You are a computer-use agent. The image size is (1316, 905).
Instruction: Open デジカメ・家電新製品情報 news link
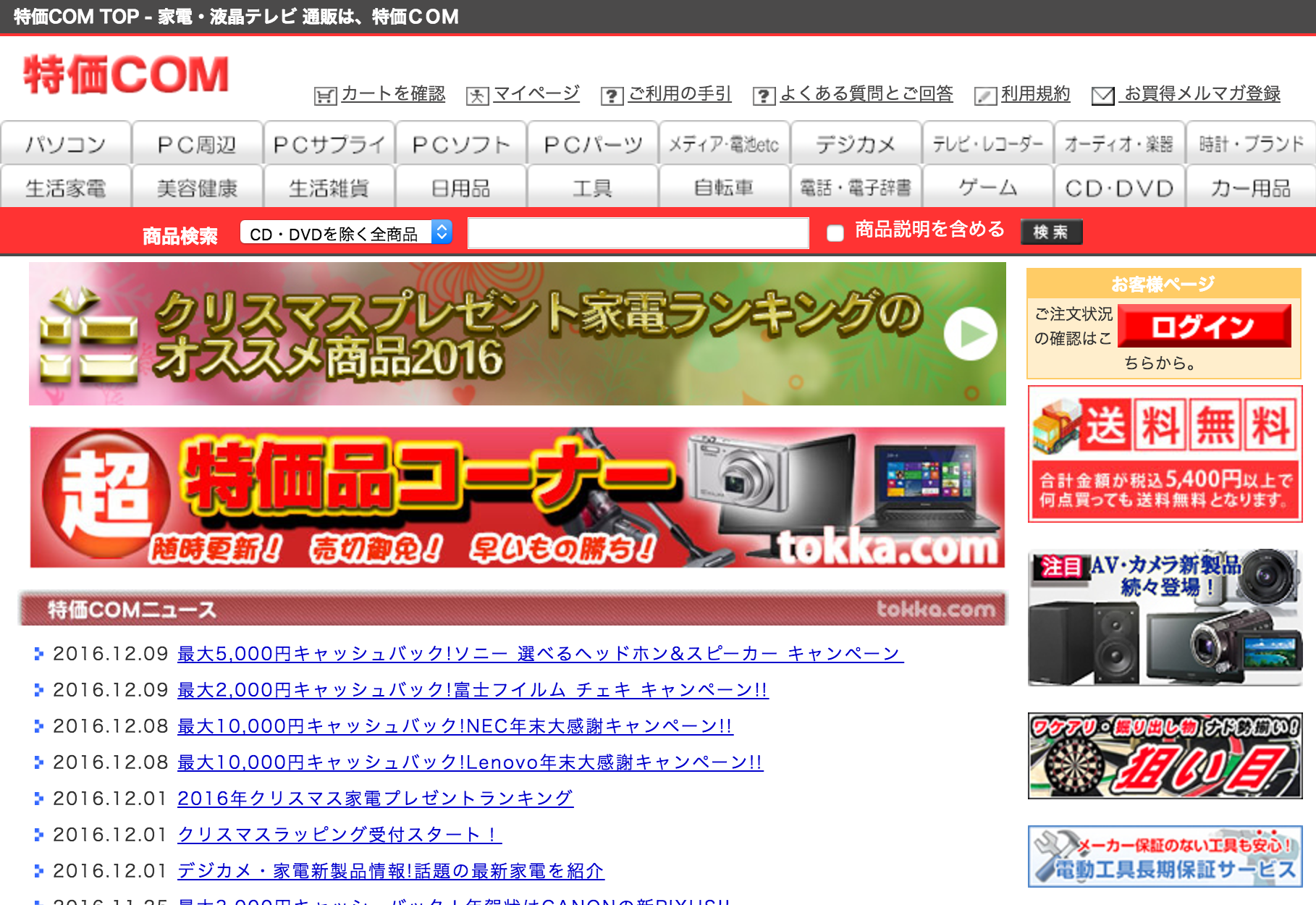391,871
